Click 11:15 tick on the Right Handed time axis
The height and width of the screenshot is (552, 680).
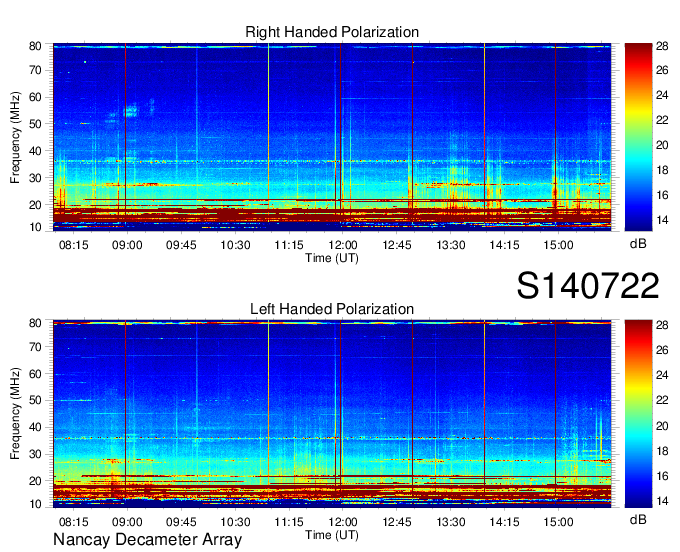(x=289, y=245)
